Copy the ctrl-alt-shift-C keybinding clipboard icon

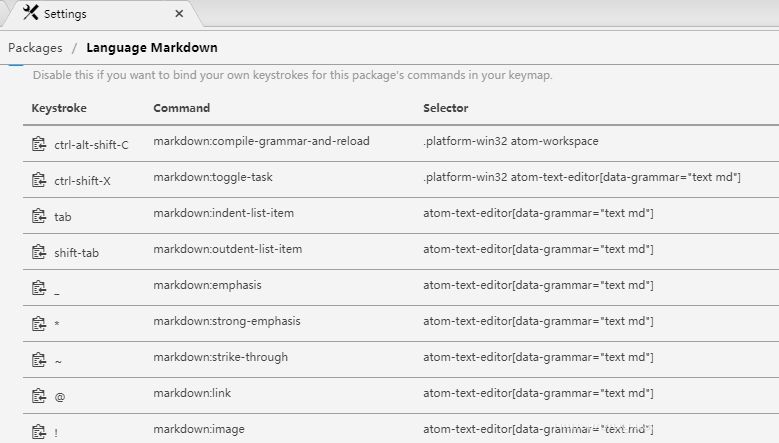[39, 144]
